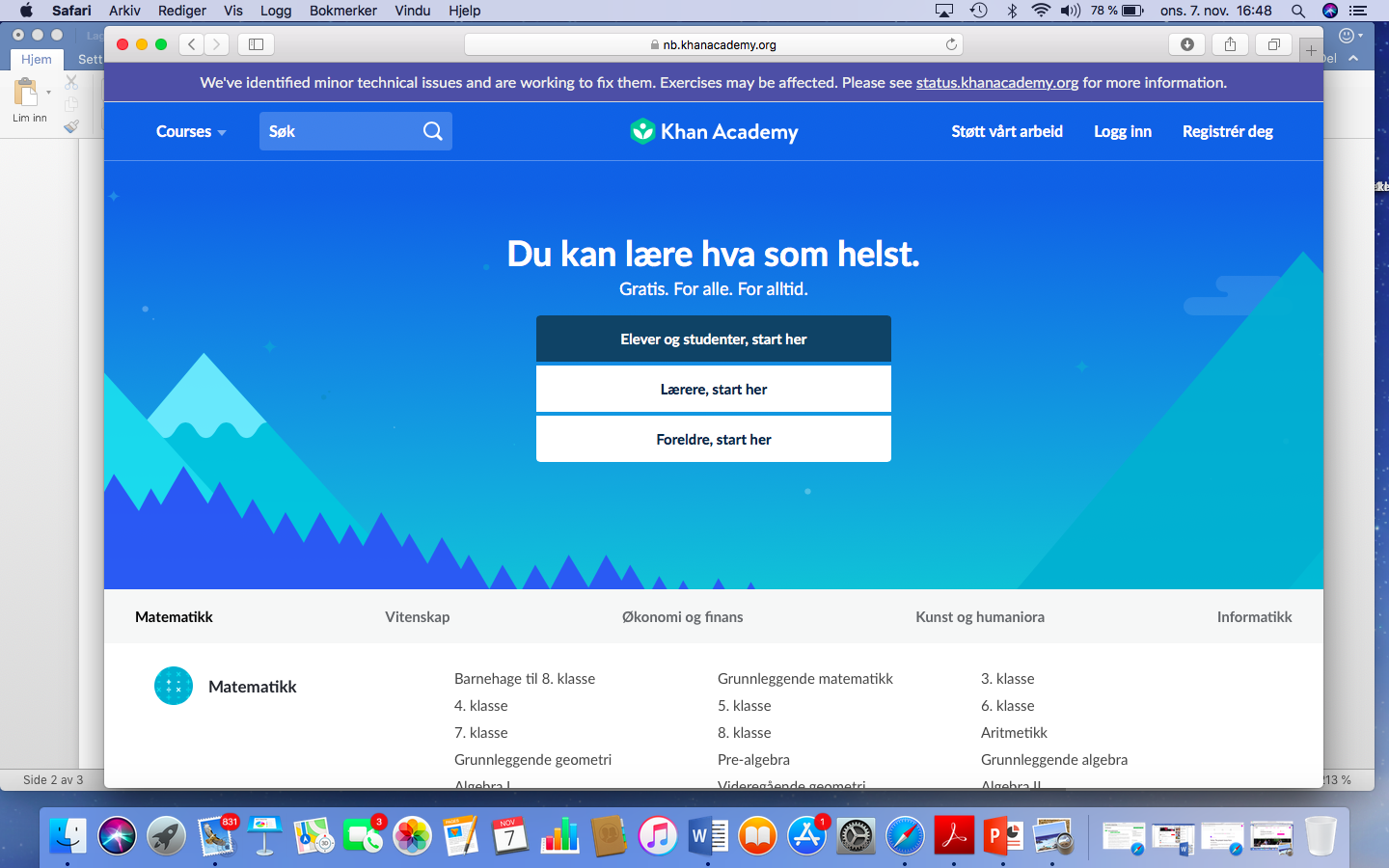Screen dimensions: 1389x868
Task: Open App Store from the dock
Action: tap(806, 835)
